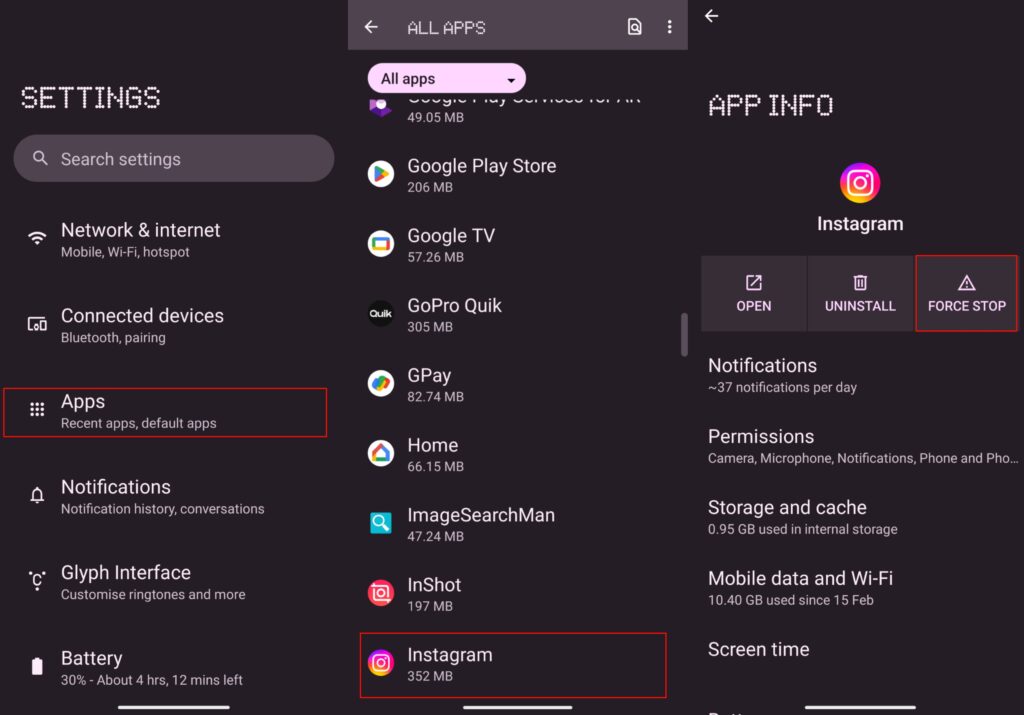Open Instagram entry in the apps list
The height and width of the screenshot is (715, 1024).
point(513,665)
